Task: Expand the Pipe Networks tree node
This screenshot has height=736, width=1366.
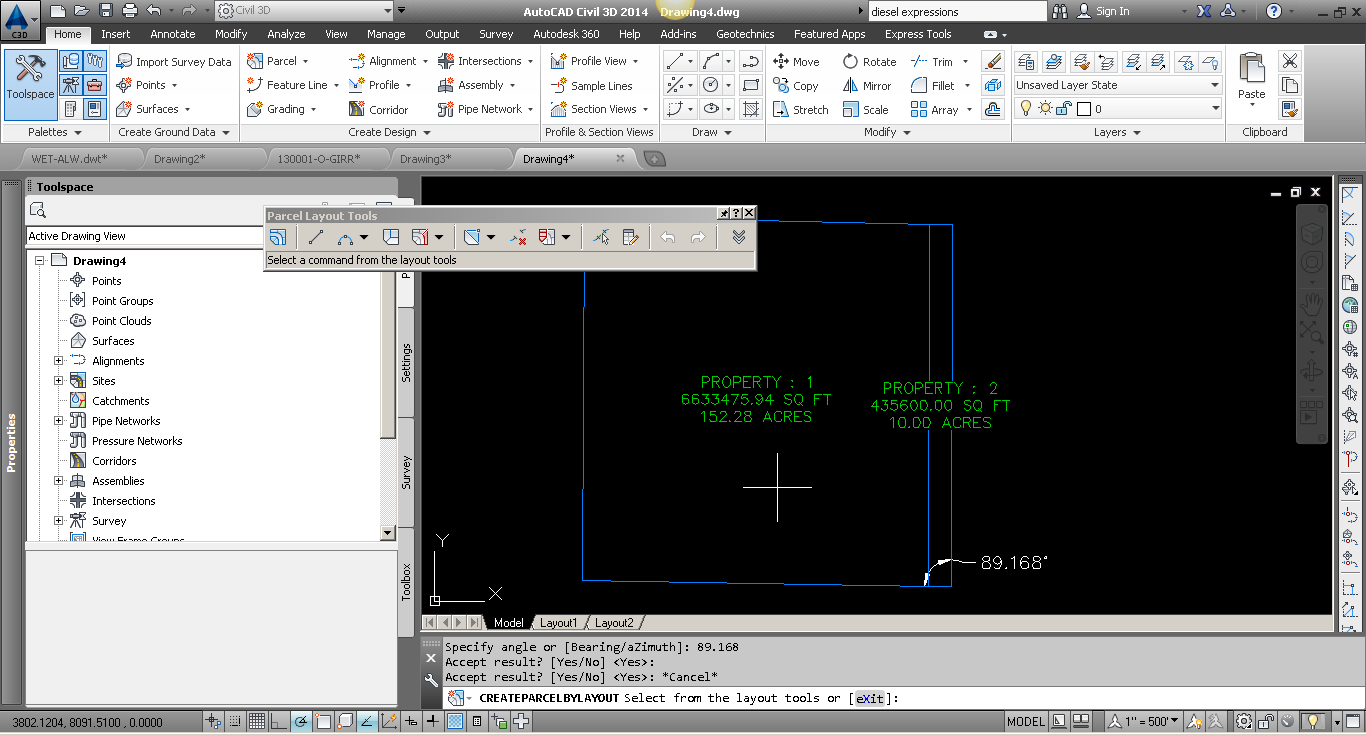Action: tap(58, 421)
